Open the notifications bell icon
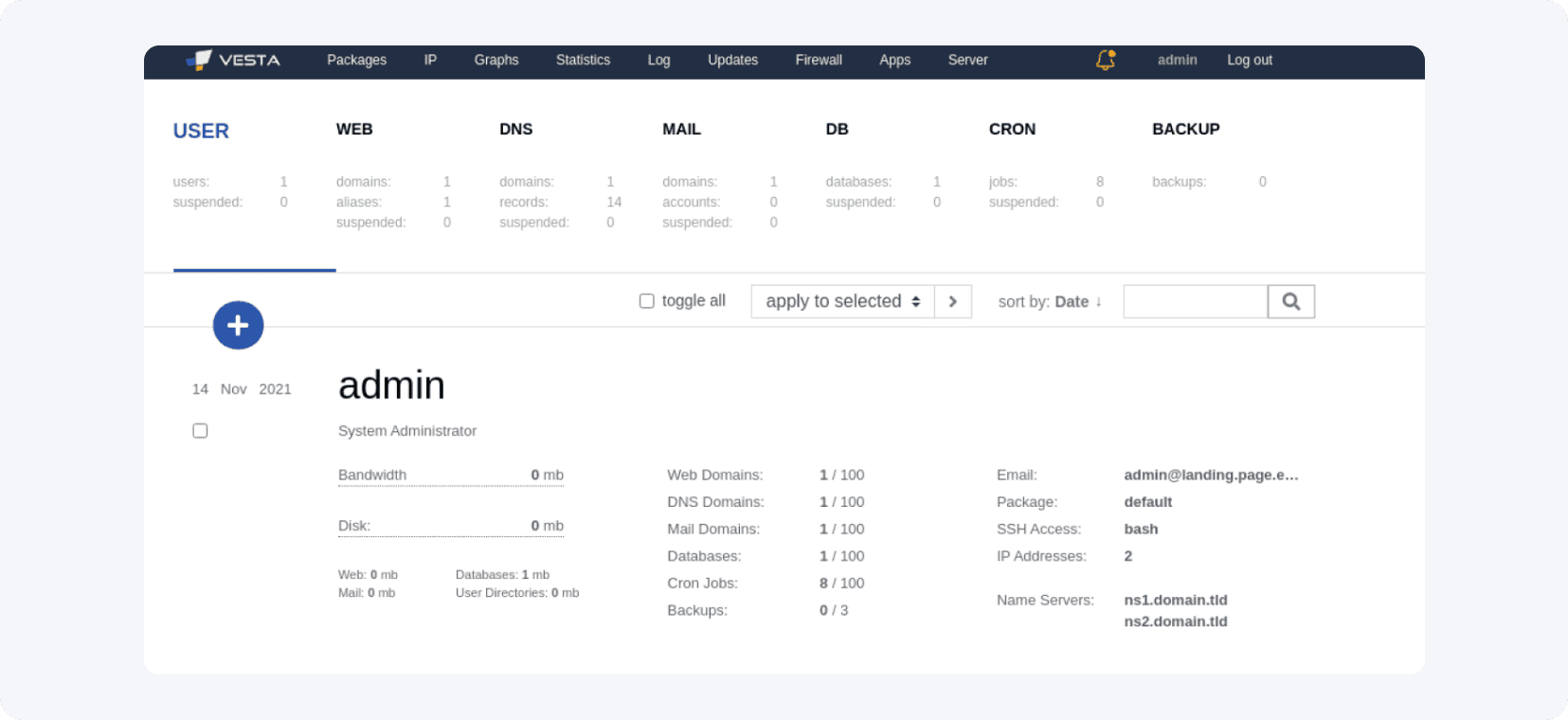This screenshot has height=720, width=1568. [1105, 60]
